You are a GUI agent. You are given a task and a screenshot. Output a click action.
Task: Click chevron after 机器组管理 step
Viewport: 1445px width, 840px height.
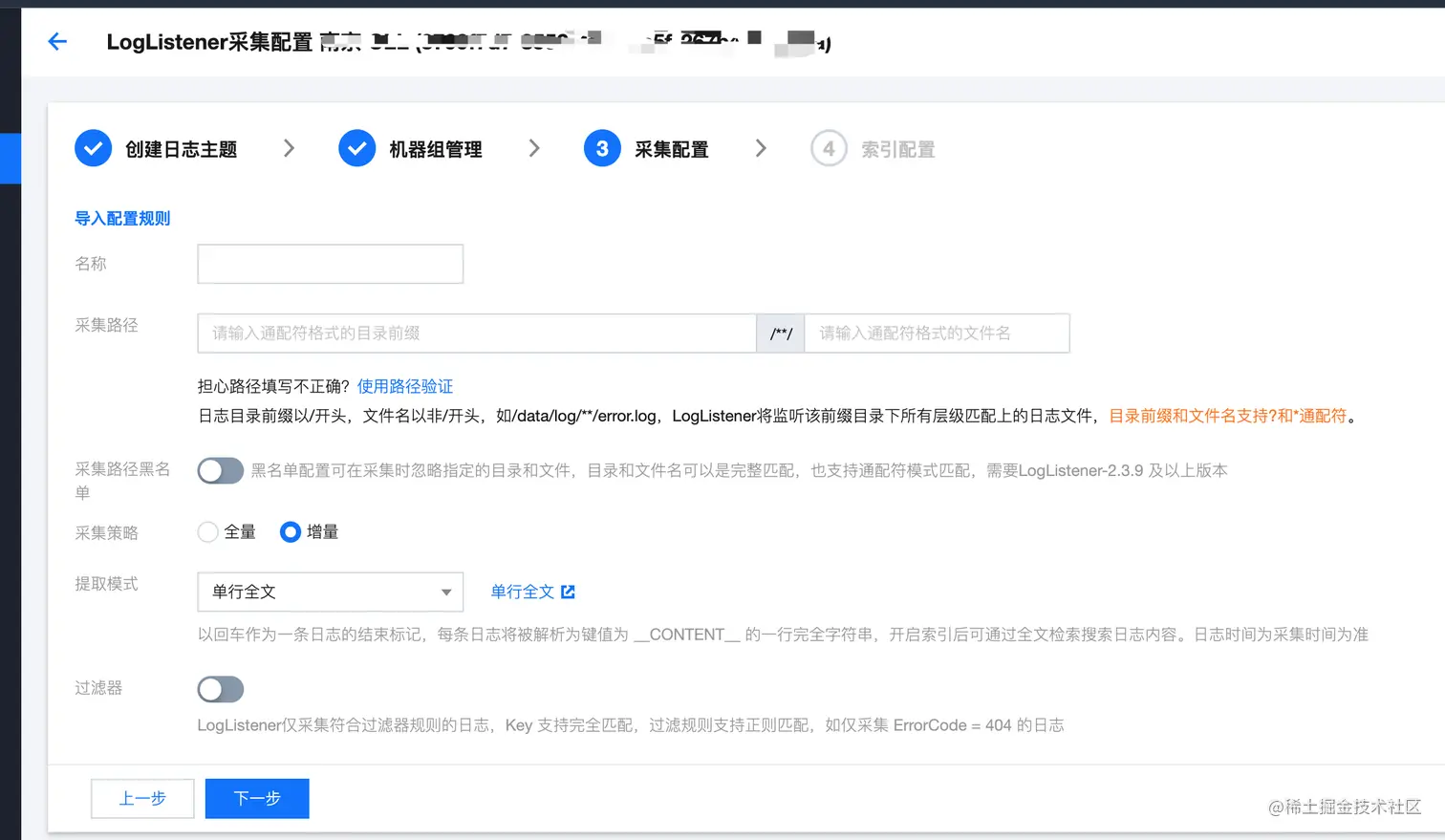pyautogui.click(x=534, y=148)
